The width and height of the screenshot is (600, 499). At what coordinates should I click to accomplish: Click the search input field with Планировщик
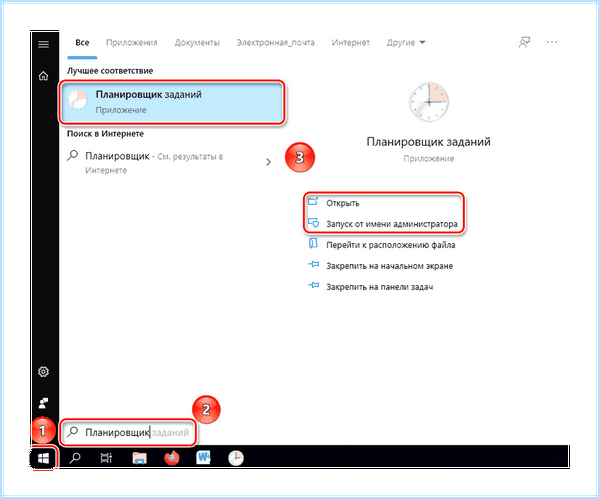[128, 432]
